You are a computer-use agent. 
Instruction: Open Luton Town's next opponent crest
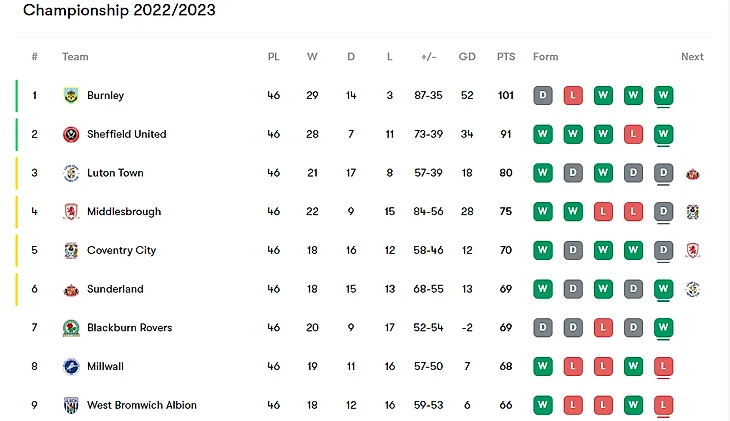(693, 173)
